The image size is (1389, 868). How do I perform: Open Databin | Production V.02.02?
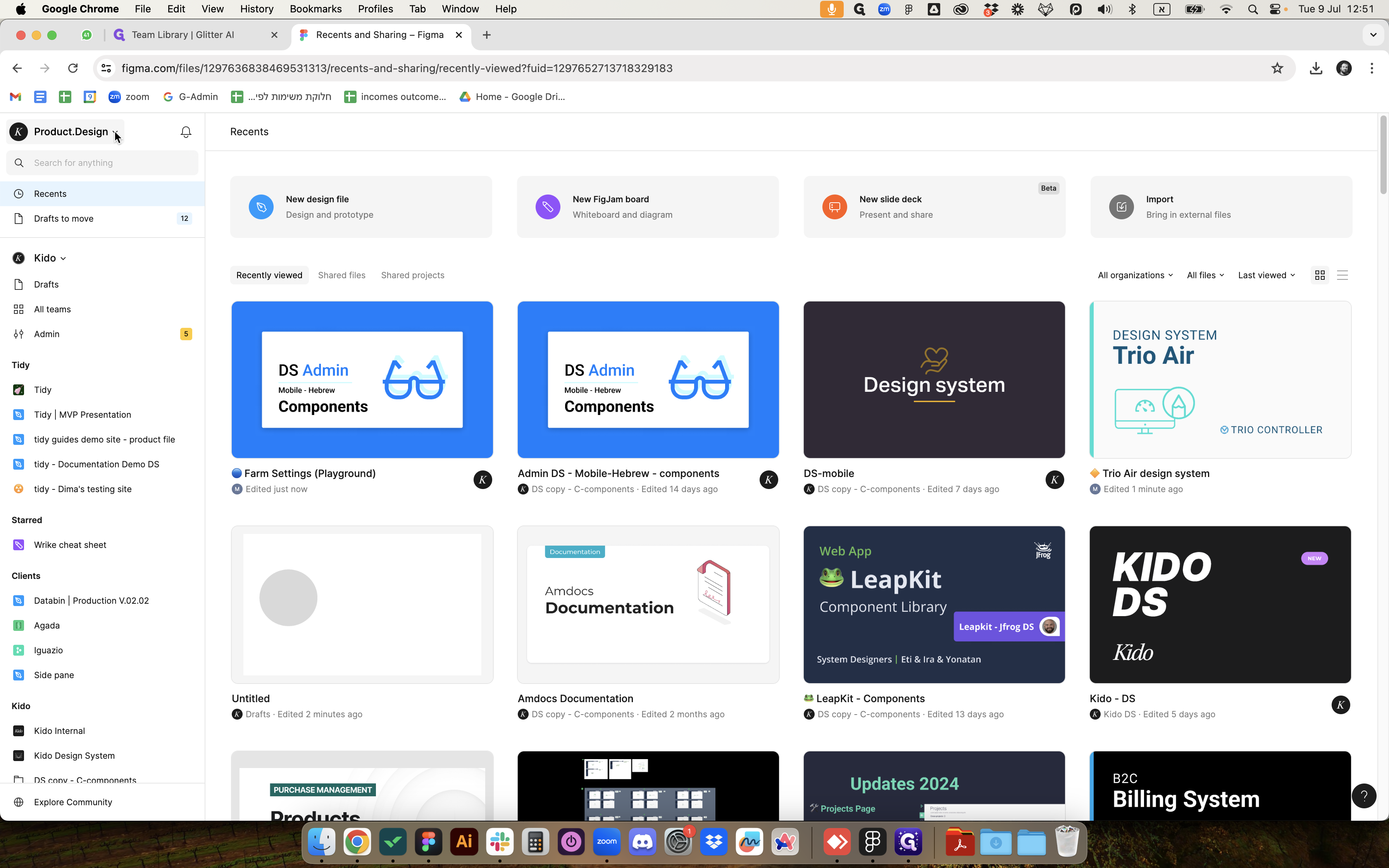[x=102, y=601]
